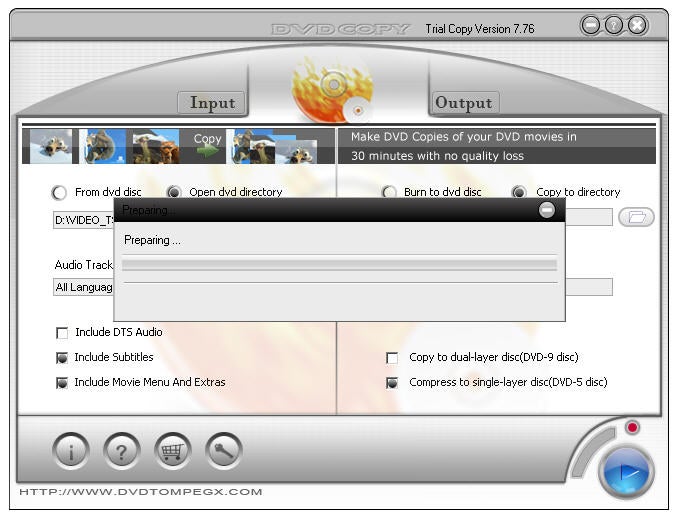
Task: Switch to the Output tab
Action: [x=464, y=103]
